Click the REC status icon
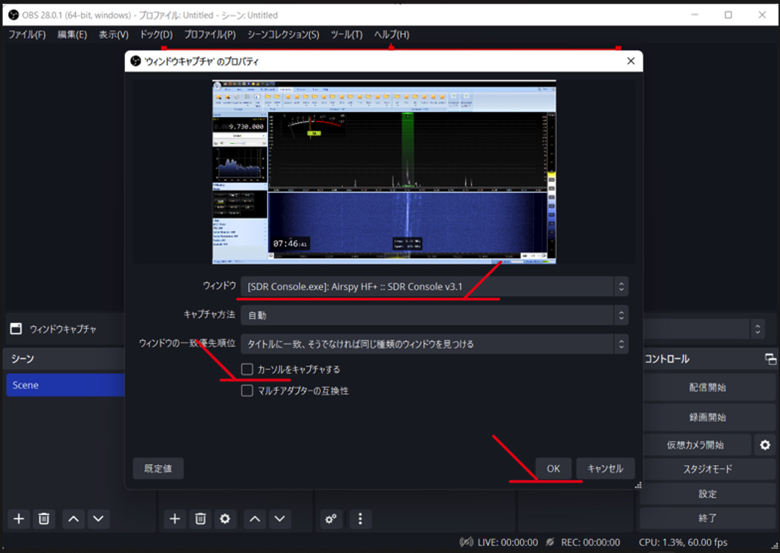Screen dimensions: 780x553 tap(550, 542)
